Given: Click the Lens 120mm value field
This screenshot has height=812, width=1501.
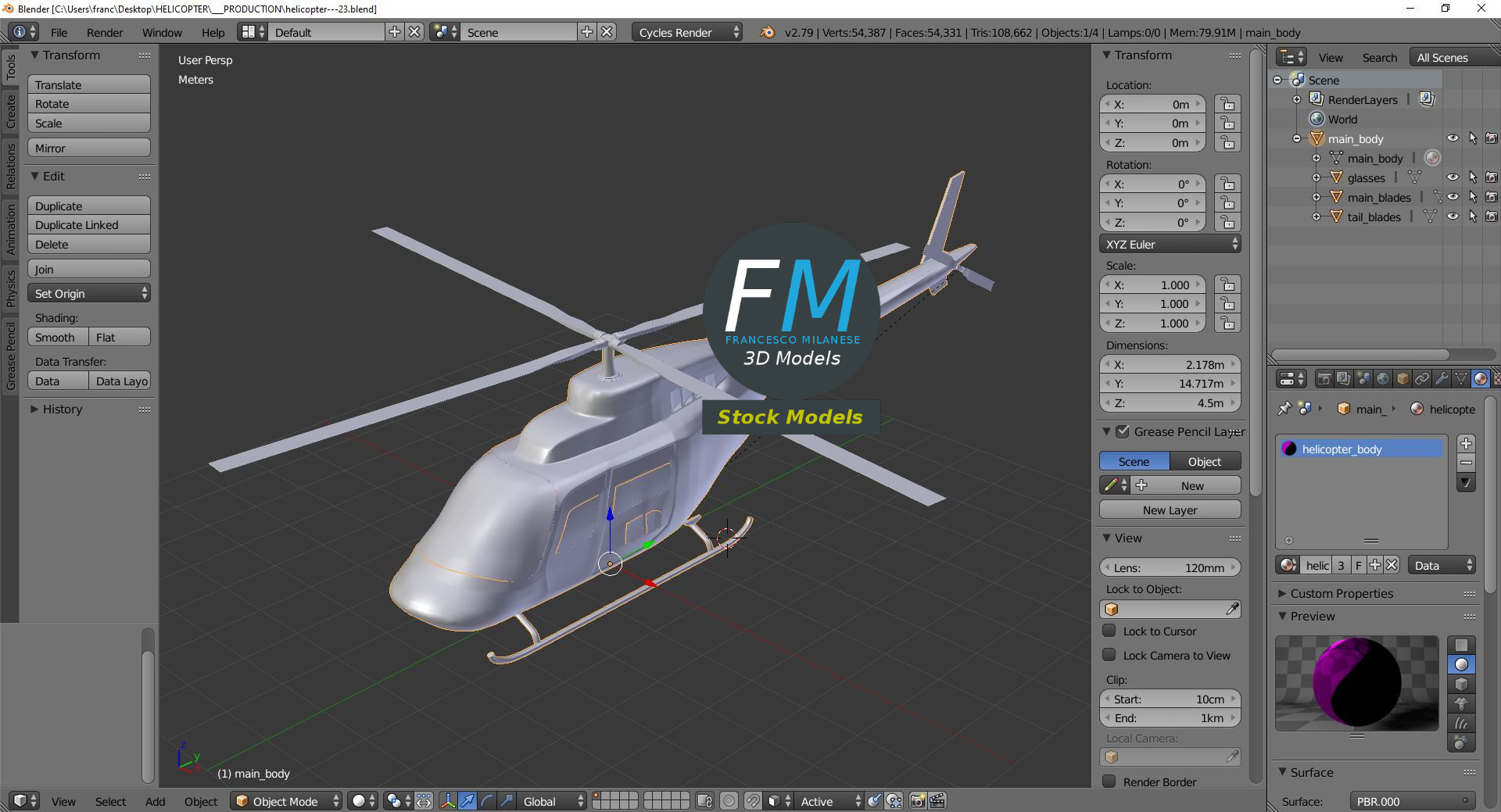Looking at the screenshot, I should pyautogui.click(x=1170, y=567).
